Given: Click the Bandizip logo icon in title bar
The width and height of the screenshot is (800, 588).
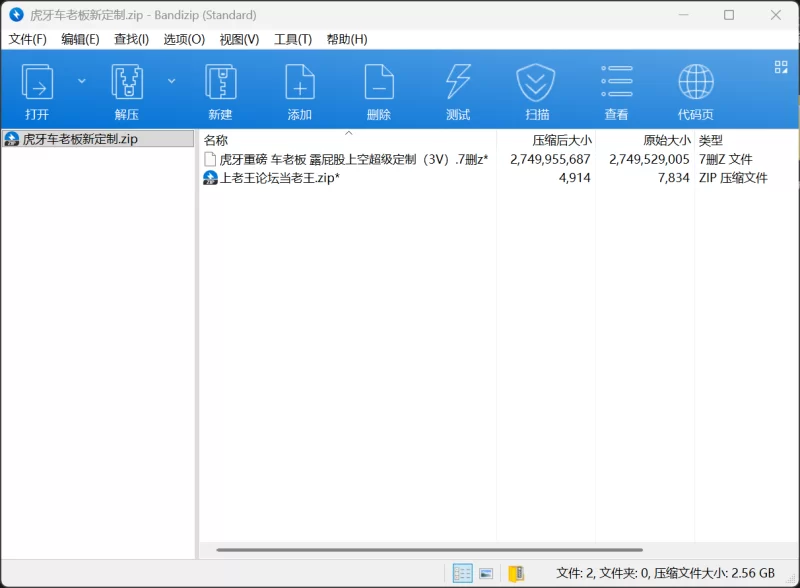Looking at the screenshot, I should (16, 14).
